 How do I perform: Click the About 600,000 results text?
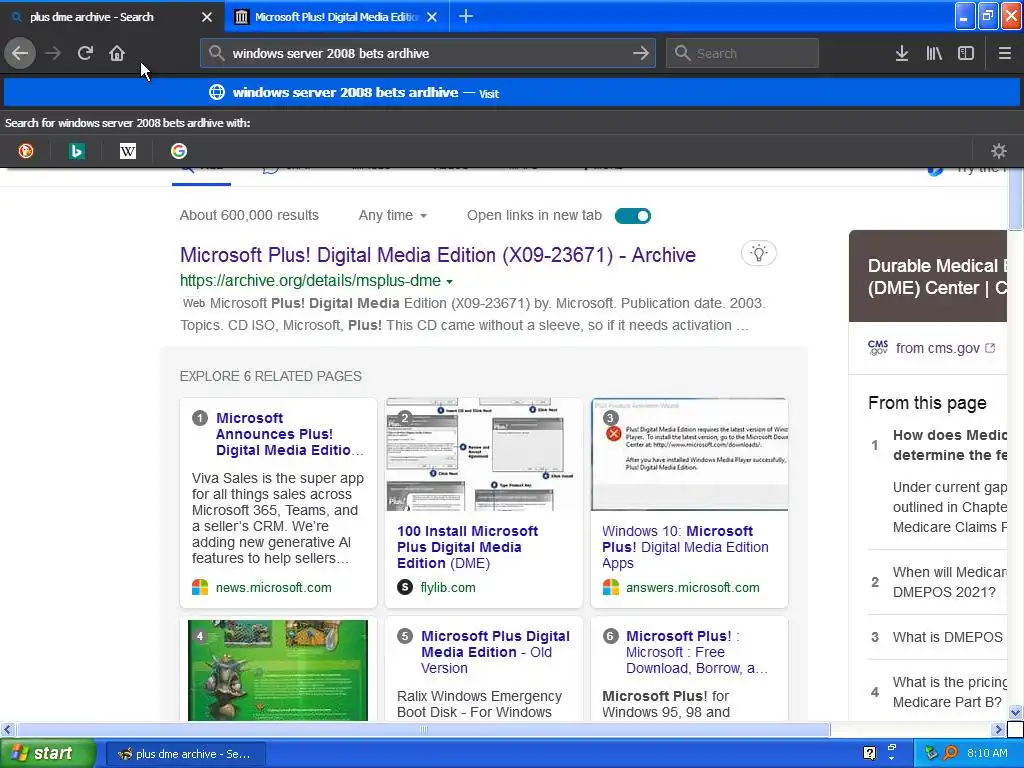249,215
